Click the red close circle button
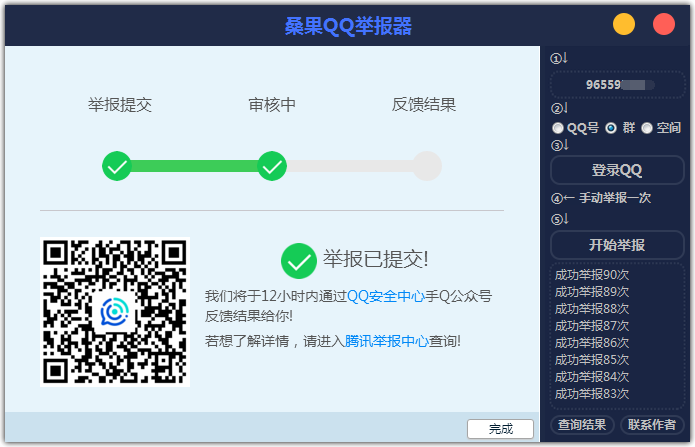The image size is (695, 447). click(x=664, y=25)
